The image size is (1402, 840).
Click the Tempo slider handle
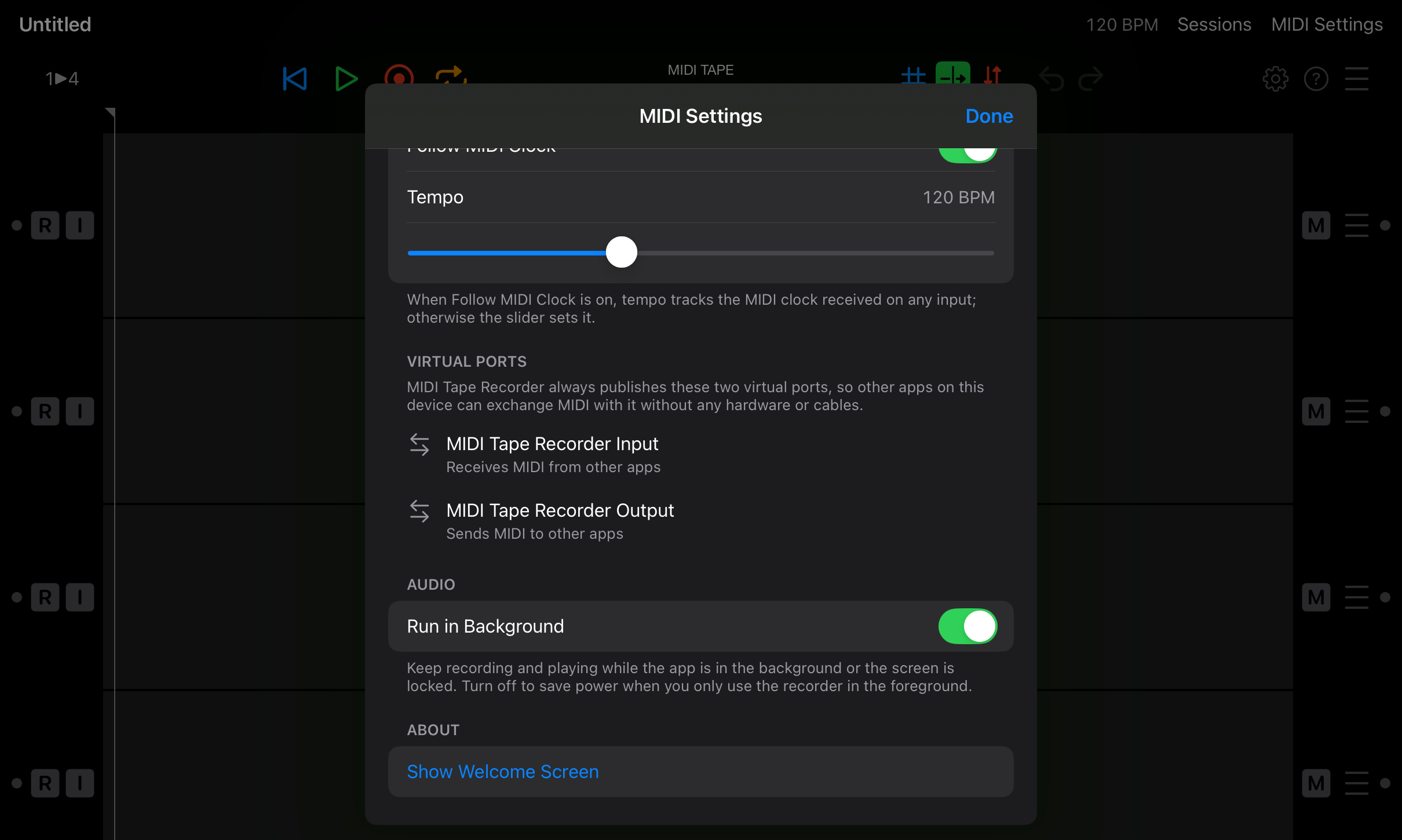622,252
